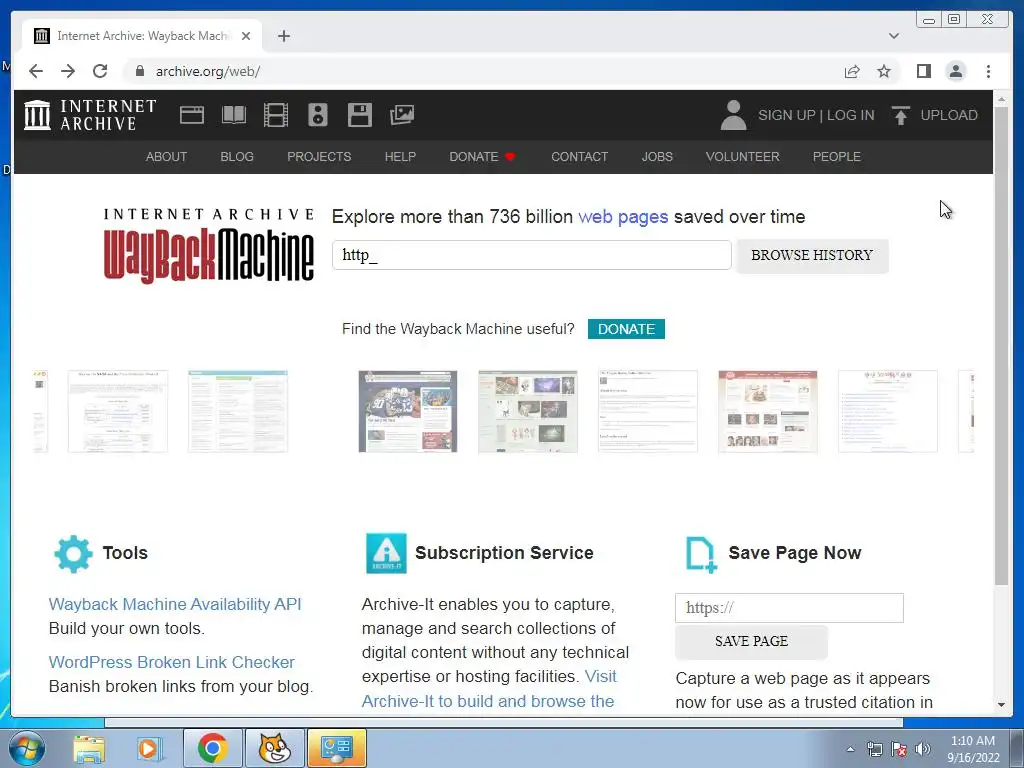
Task: Open the Images icon in navbar
Action: [x=402, y=115]
